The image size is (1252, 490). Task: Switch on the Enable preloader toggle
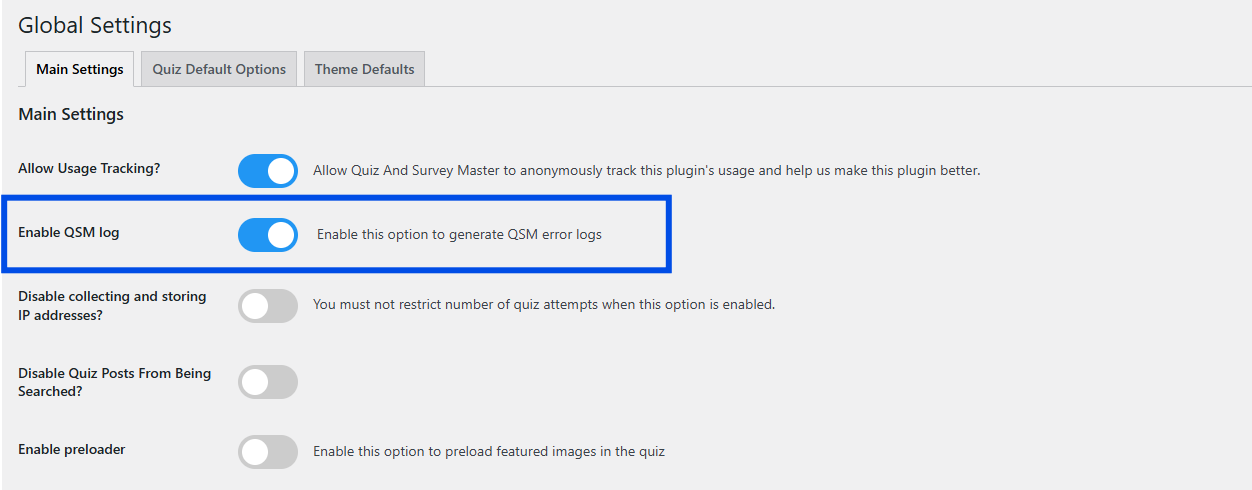tap(268, 452)
